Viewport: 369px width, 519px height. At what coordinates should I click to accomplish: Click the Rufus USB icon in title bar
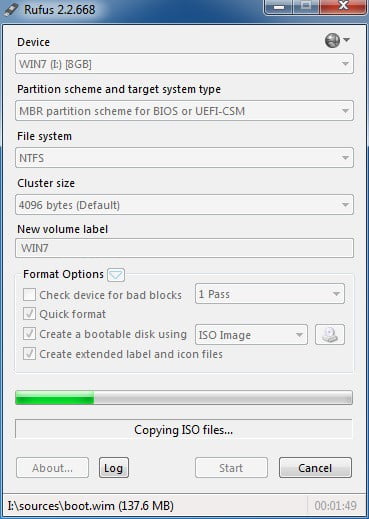click(x=11, y=9)
